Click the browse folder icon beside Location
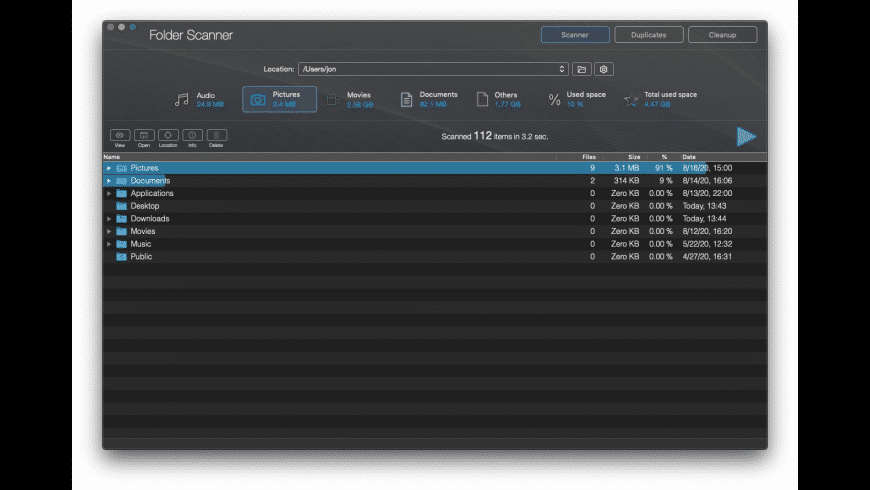Screen dimensions: 870x490 (x=581, y=69)
